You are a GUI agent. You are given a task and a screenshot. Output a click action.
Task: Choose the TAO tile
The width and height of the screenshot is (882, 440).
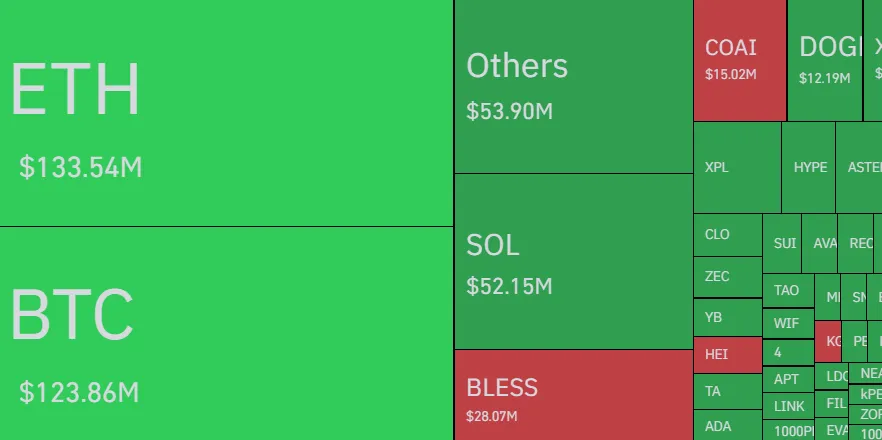[788, 290]
